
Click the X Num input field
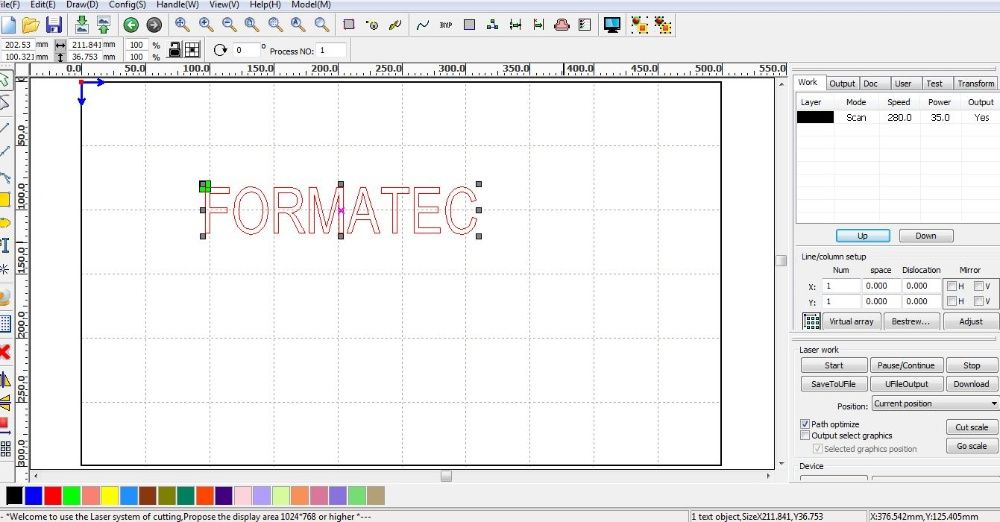click(x=841, y=286)
